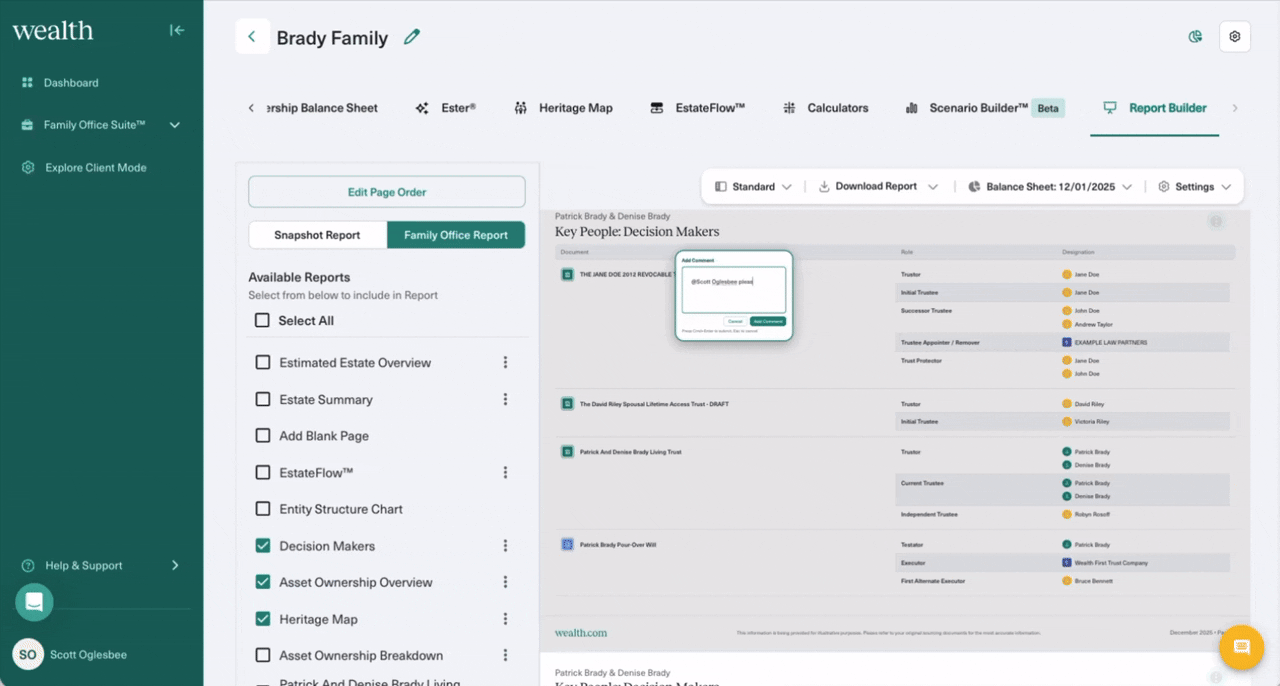1280x686 pixels.
Task: Go back using the left arrow button
Action: pos(252,37)
